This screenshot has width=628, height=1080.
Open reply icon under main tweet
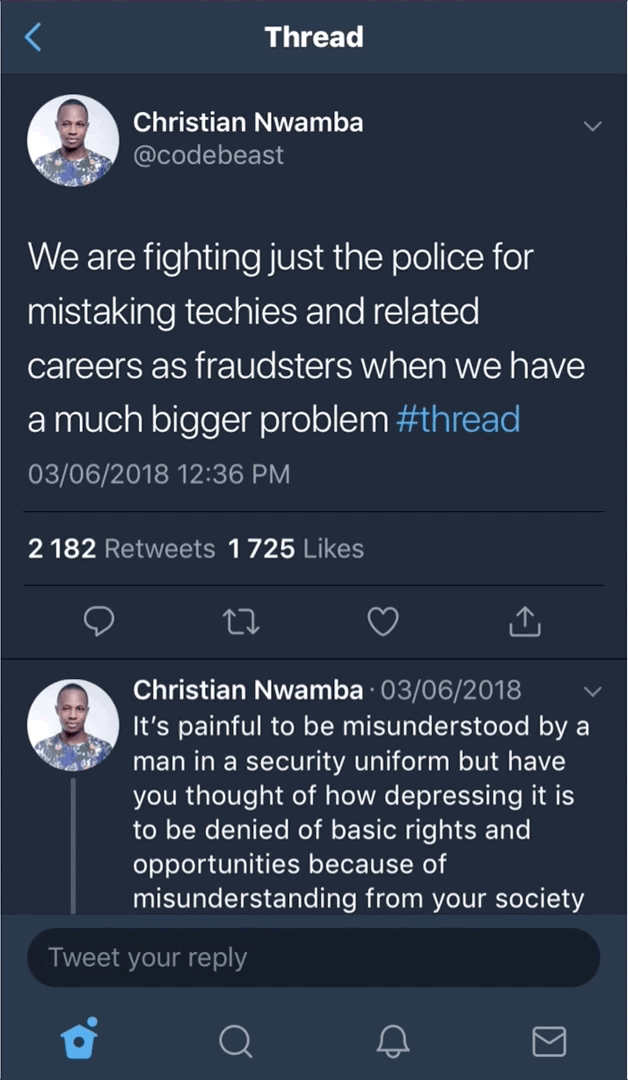pos(98,622)
